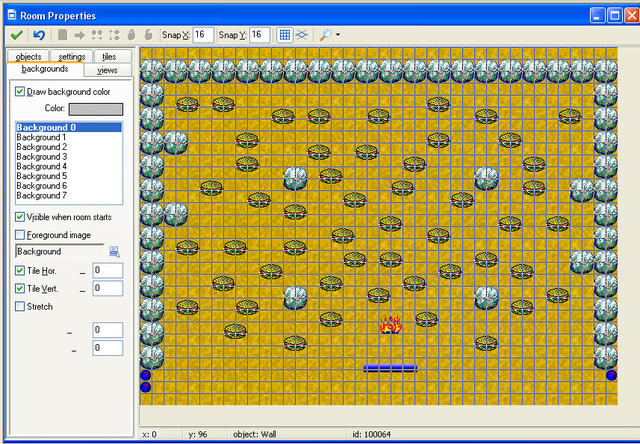
Task: Click the object: Wall status text
Action: pyautogui.click(x=254, y=434)
